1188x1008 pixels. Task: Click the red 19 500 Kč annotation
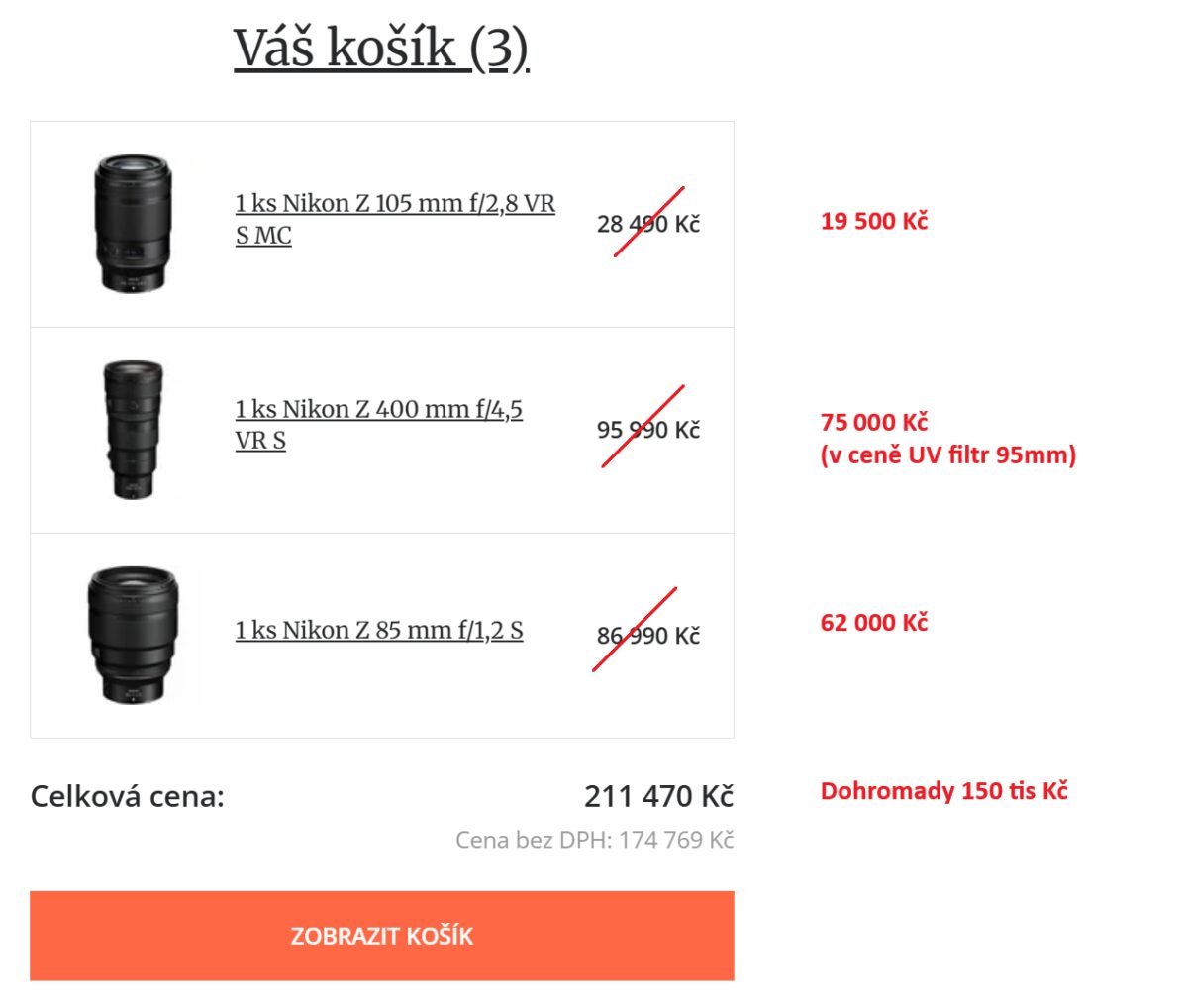tap(873, 221)
